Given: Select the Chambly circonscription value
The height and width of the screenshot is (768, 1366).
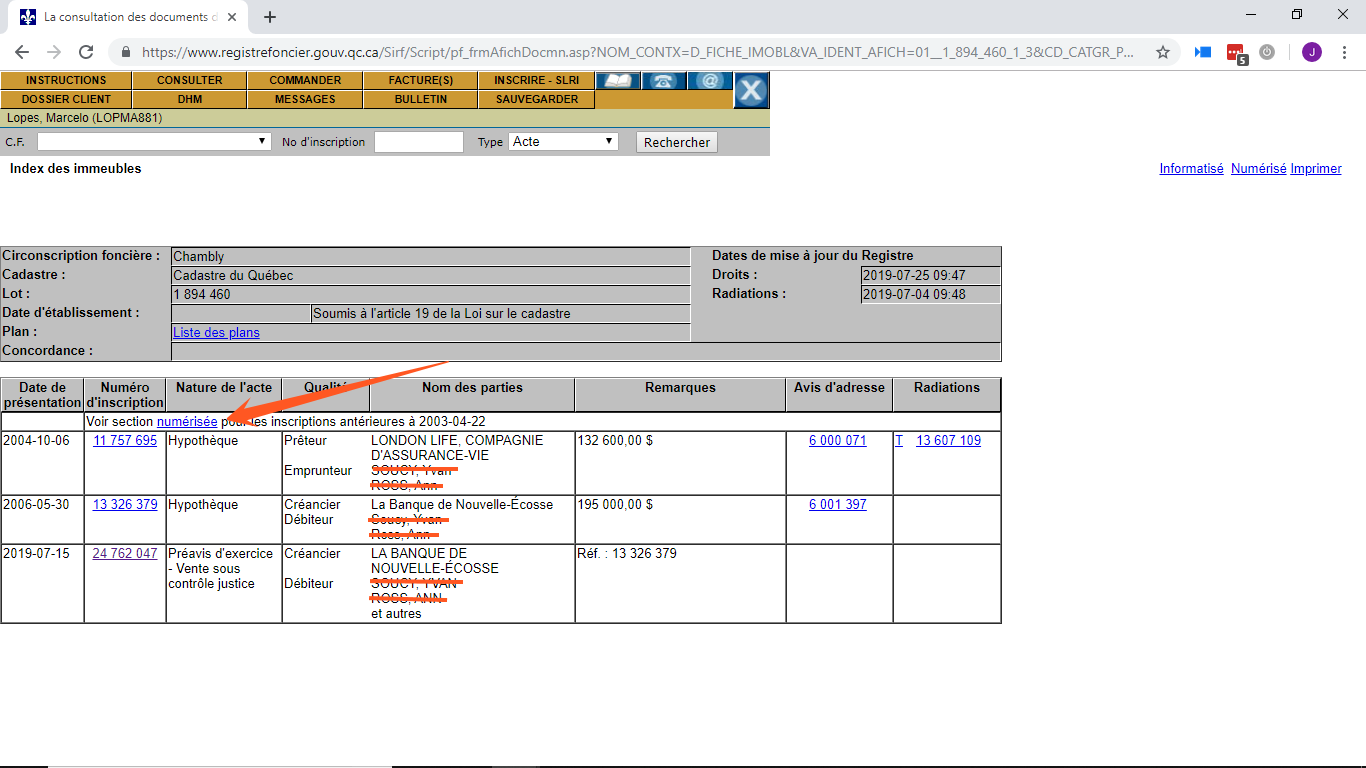Looking at the screenshot, I should [199, 257].
